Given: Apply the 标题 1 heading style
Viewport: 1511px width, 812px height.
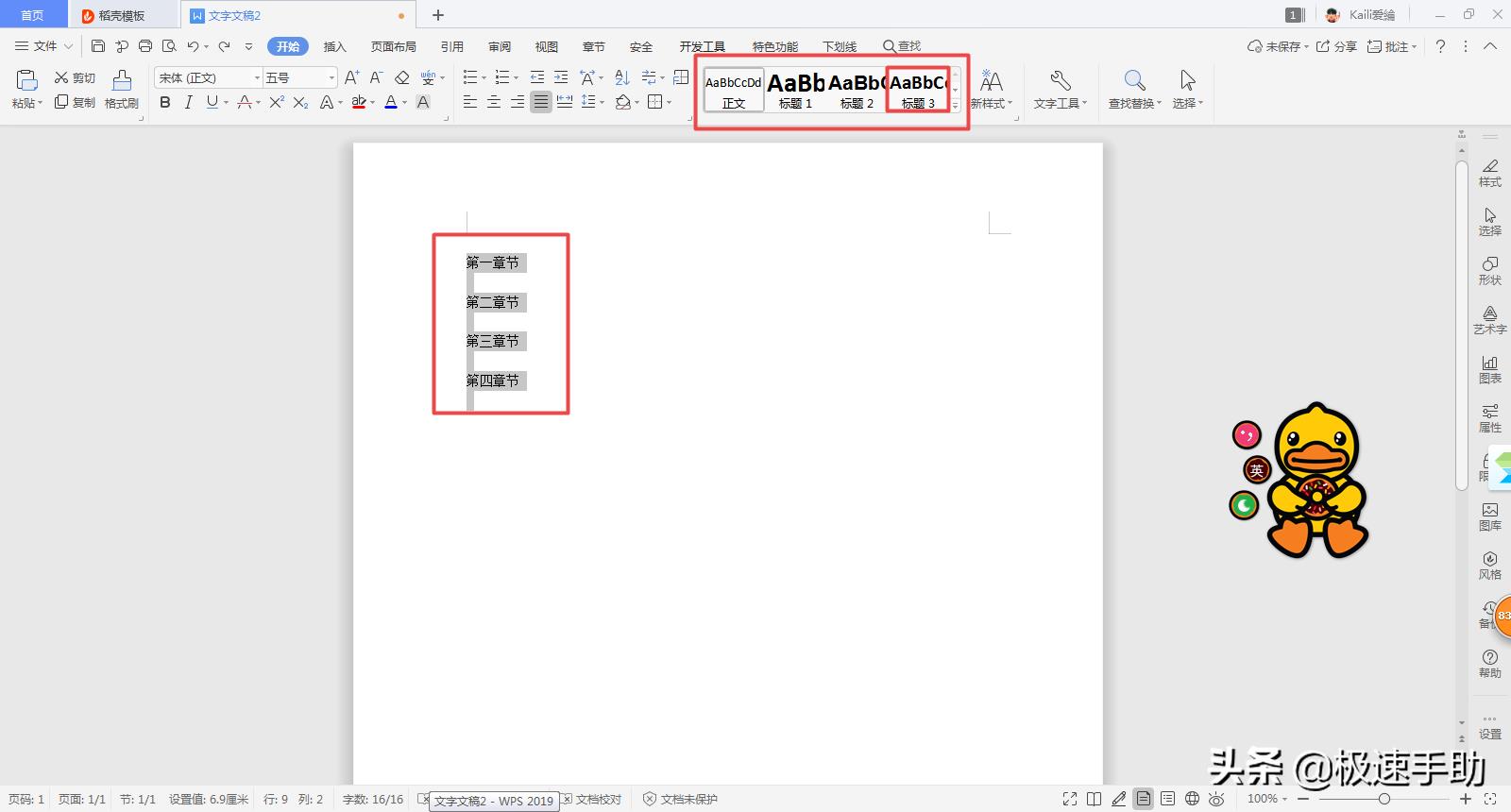Looking at the screenshot, I should click(795, 90).
